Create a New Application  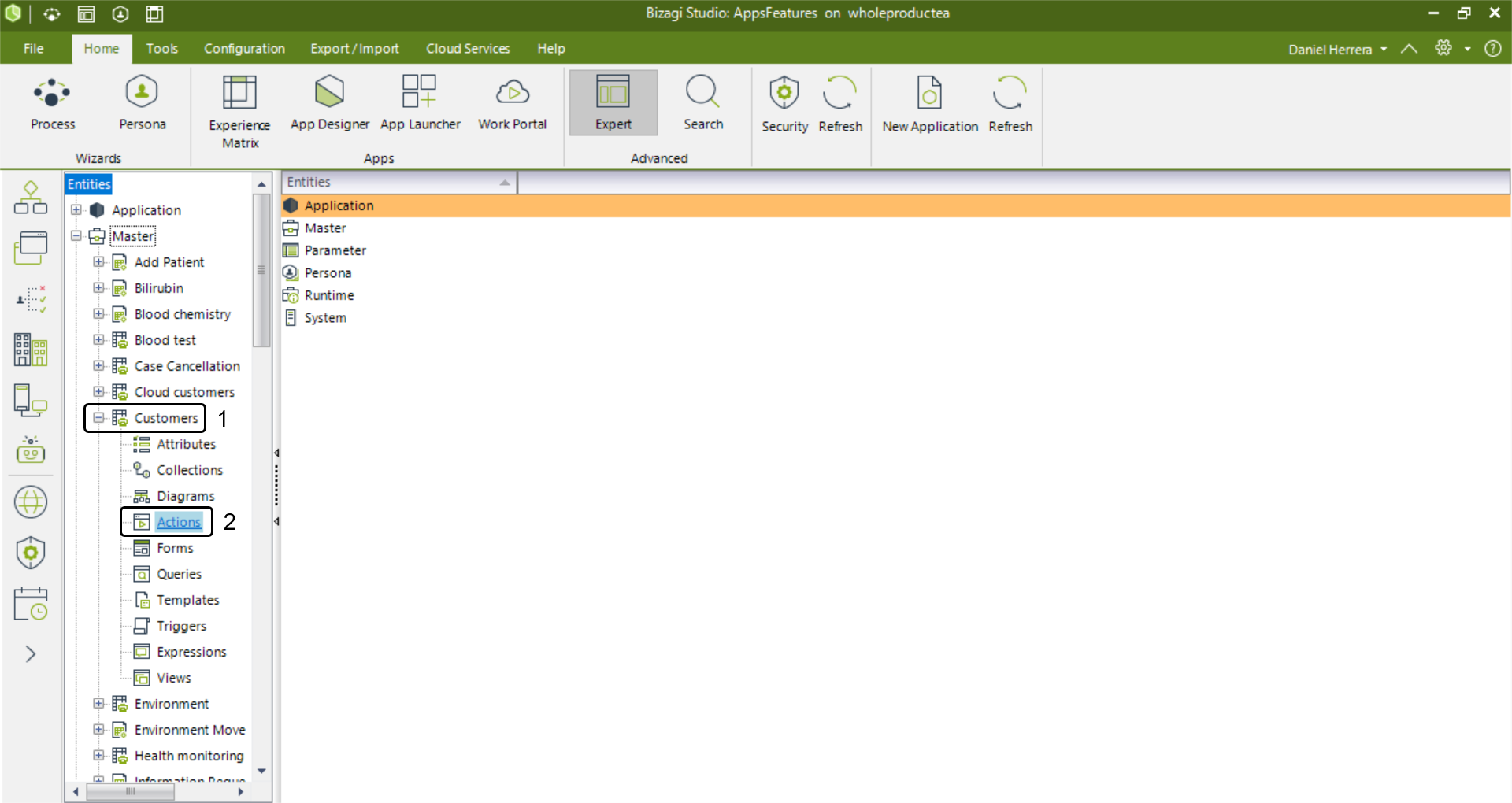929,105
